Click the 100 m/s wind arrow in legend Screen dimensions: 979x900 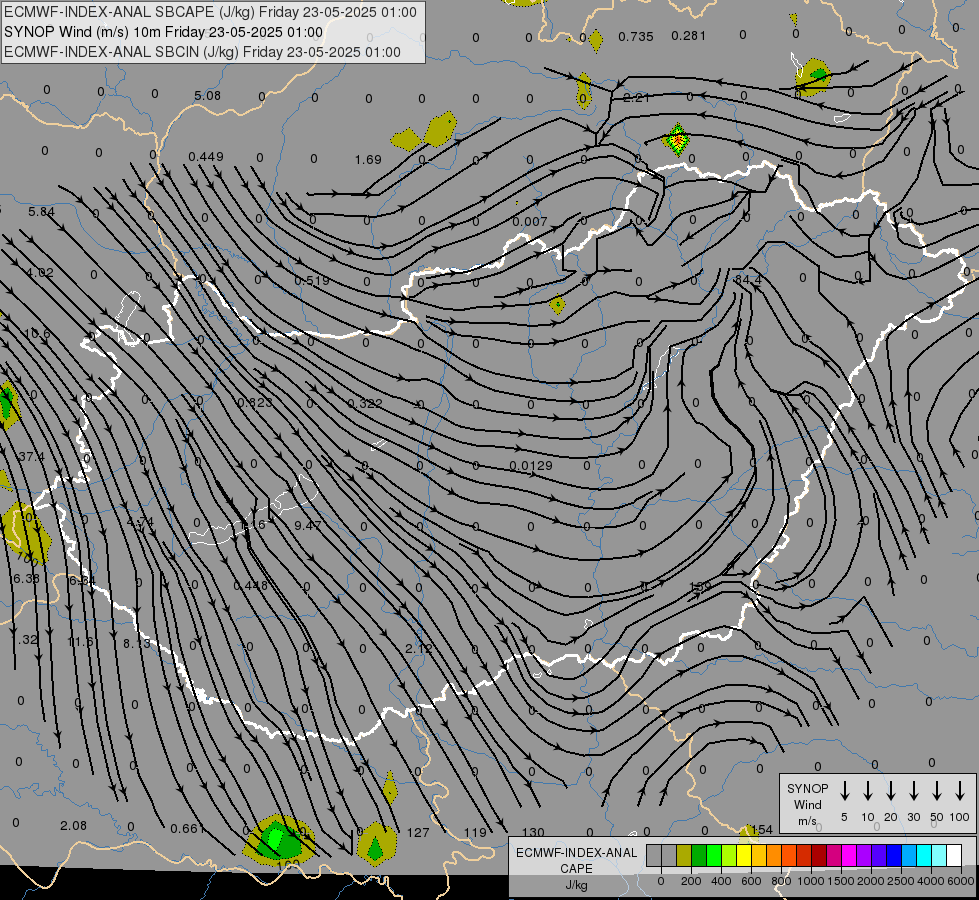tap(960, 791)
